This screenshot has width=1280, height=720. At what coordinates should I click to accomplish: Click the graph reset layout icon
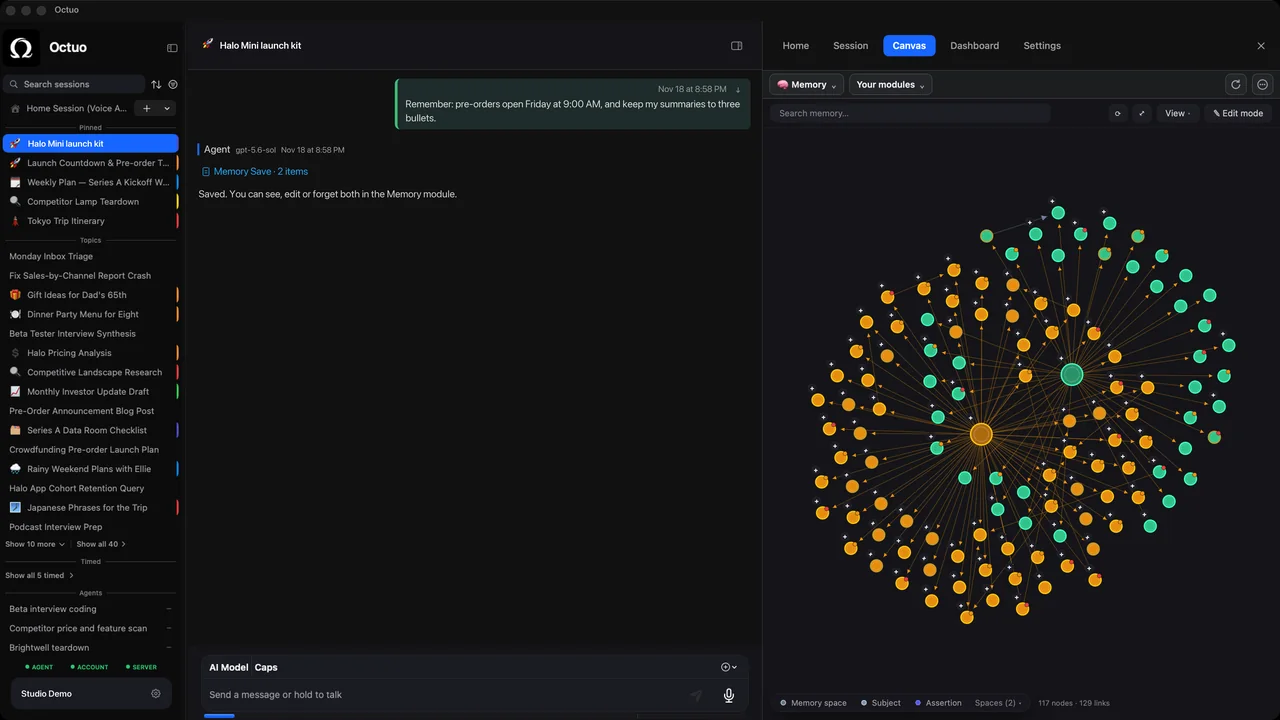(x=1118, y=113)
